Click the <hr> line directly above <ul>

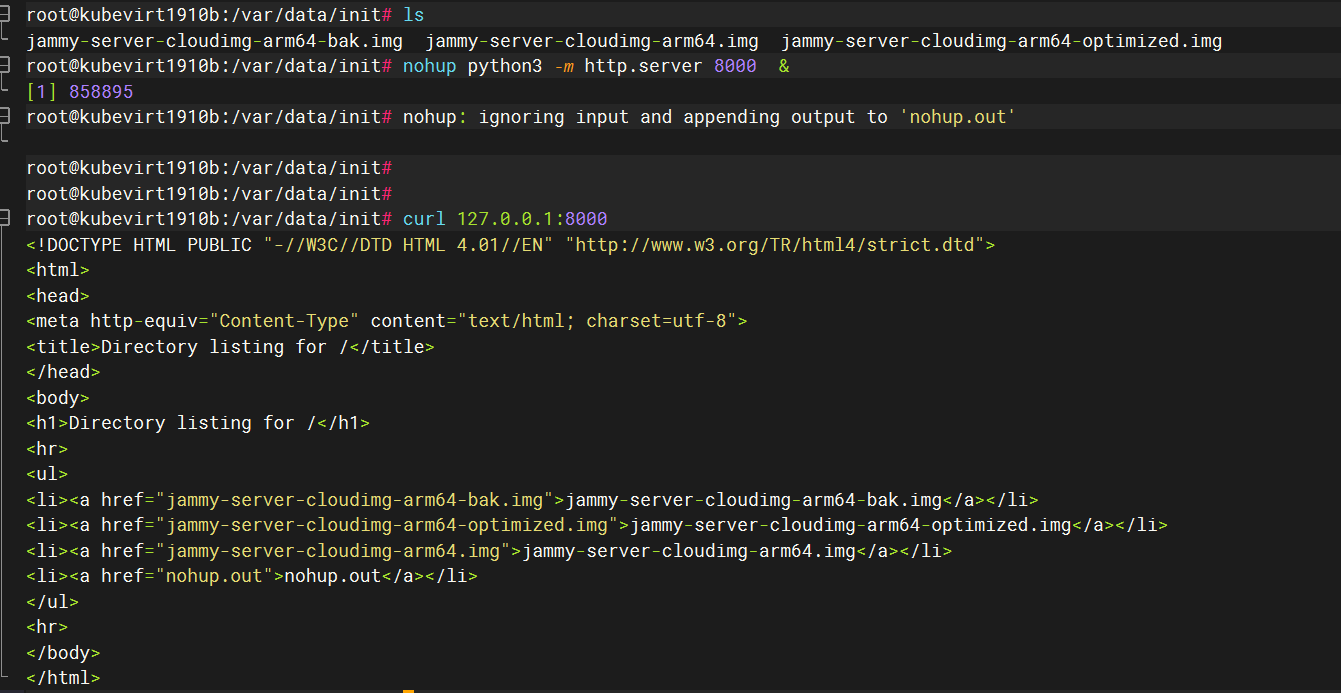coord(47,448)
